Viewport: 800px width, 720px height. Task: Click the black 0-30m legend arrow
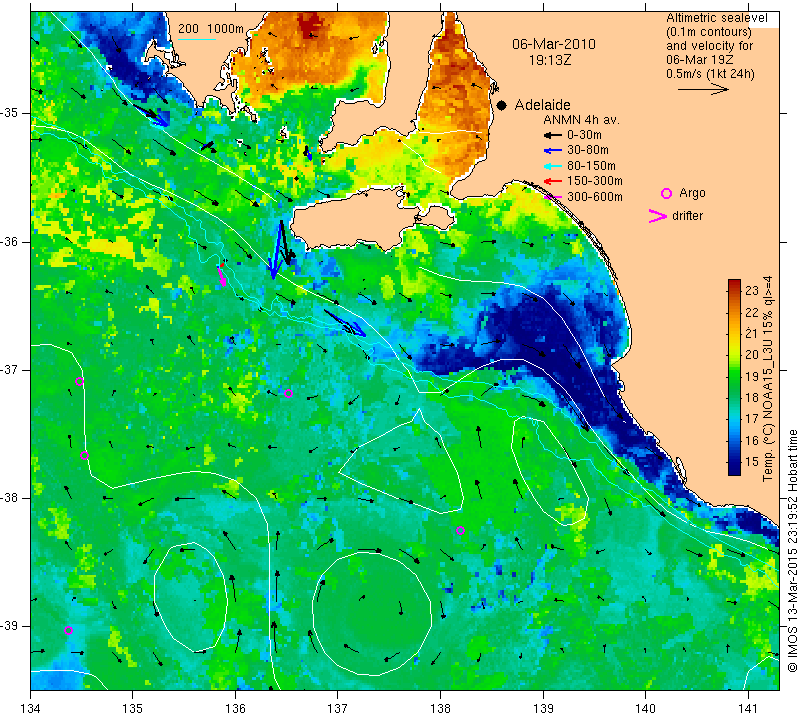coord(553,135)
